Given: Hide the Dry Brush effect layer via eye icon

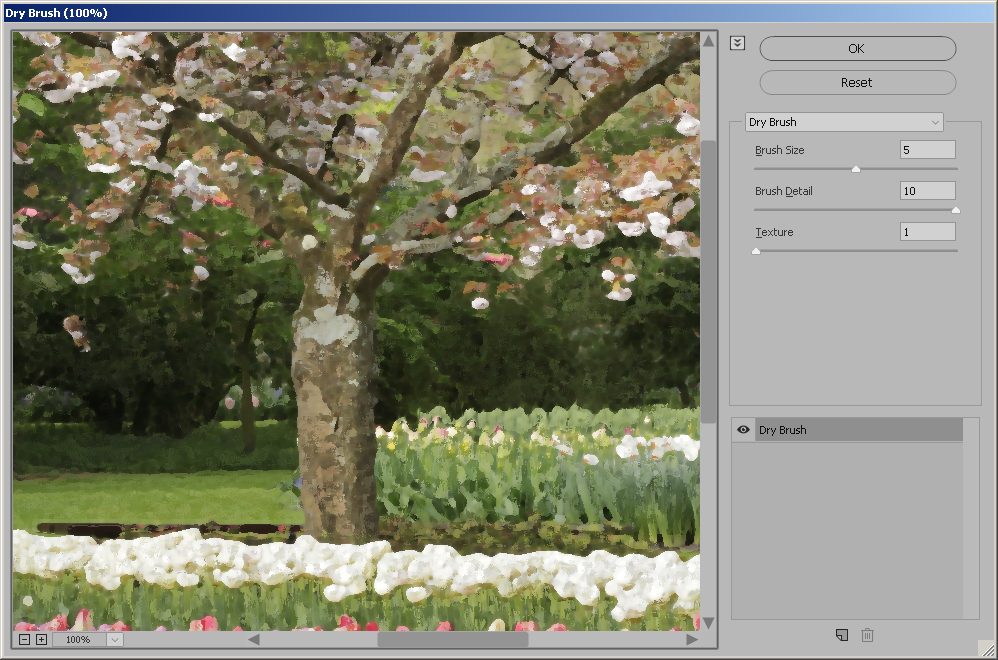Looking at the screenshot, I should click(743, 430).
